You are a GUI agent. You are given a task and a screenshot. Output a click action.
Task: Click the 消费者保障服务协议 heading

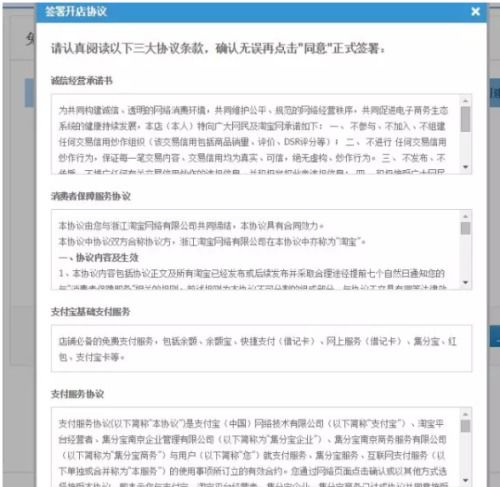point(91,196)
